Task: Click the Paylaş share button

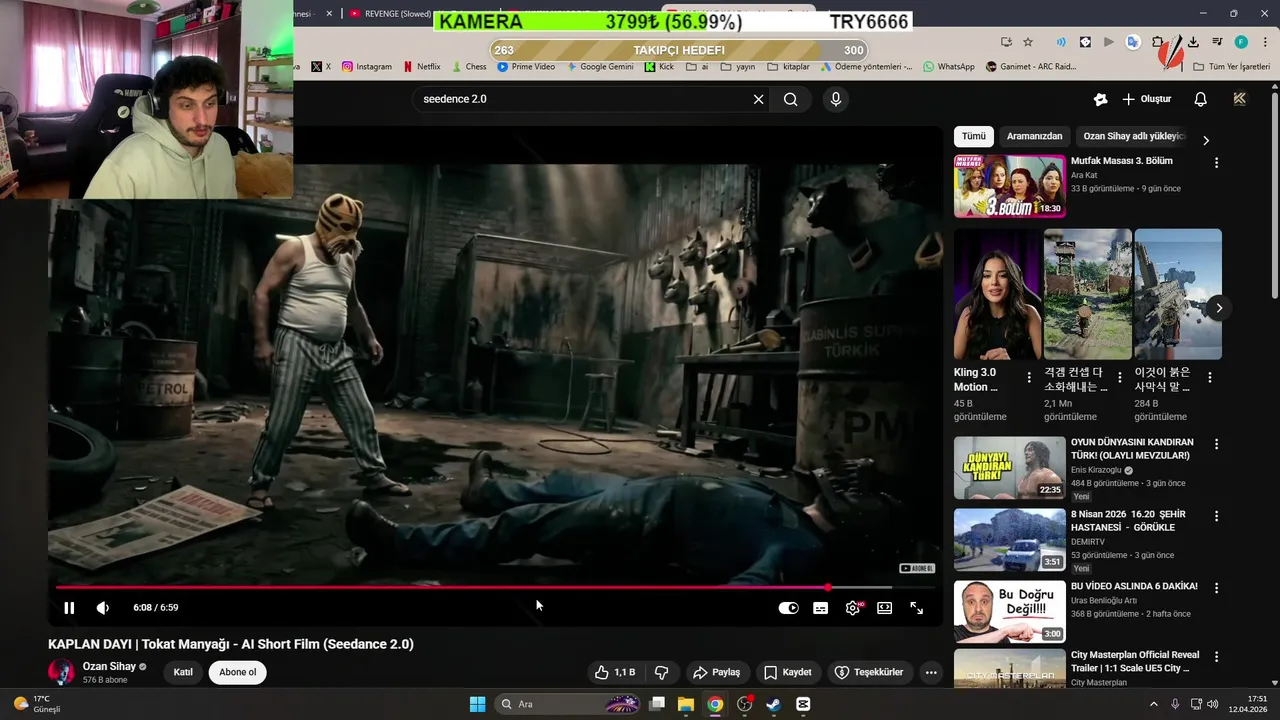Action: [716, 672]
